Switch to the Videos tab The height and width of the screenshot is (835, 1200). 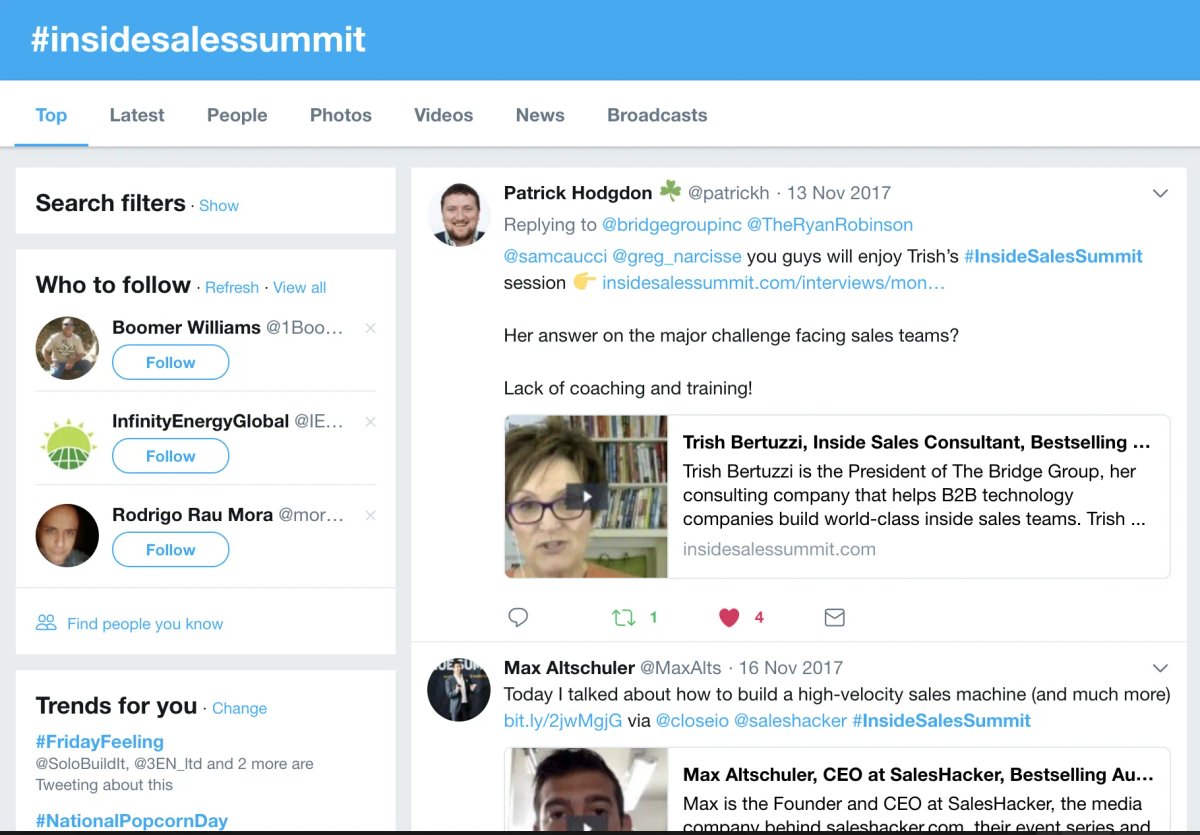pyautogui.click(x=444, y=115)
